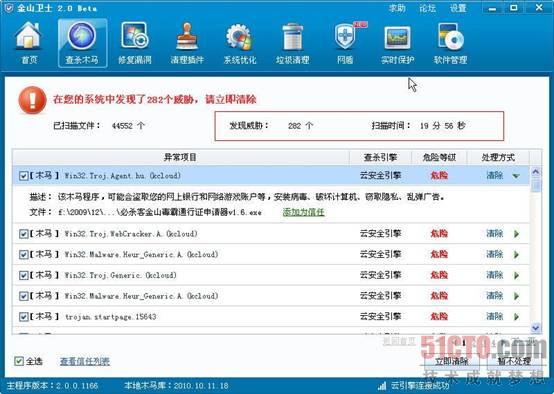Expand the Win32.Troj.Generic row arrow
This screenshot has height=394, width=554.
pos(517,275)
